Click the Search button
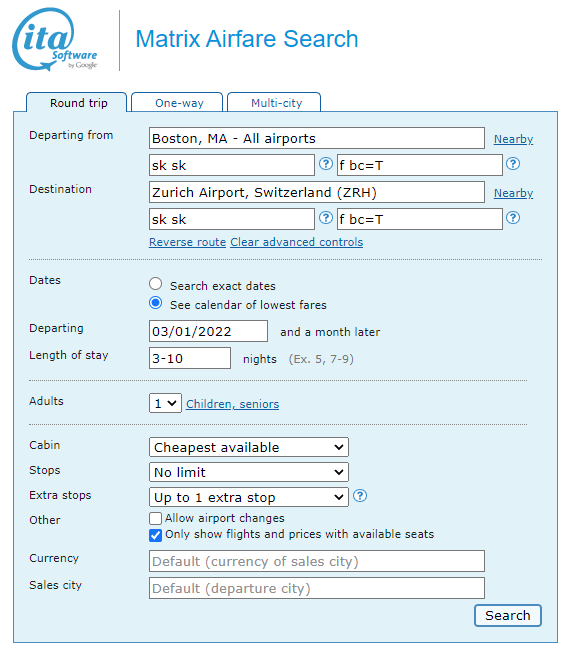Image resolution: width=571 pixels, height=666 pixels. pos(508,615)
